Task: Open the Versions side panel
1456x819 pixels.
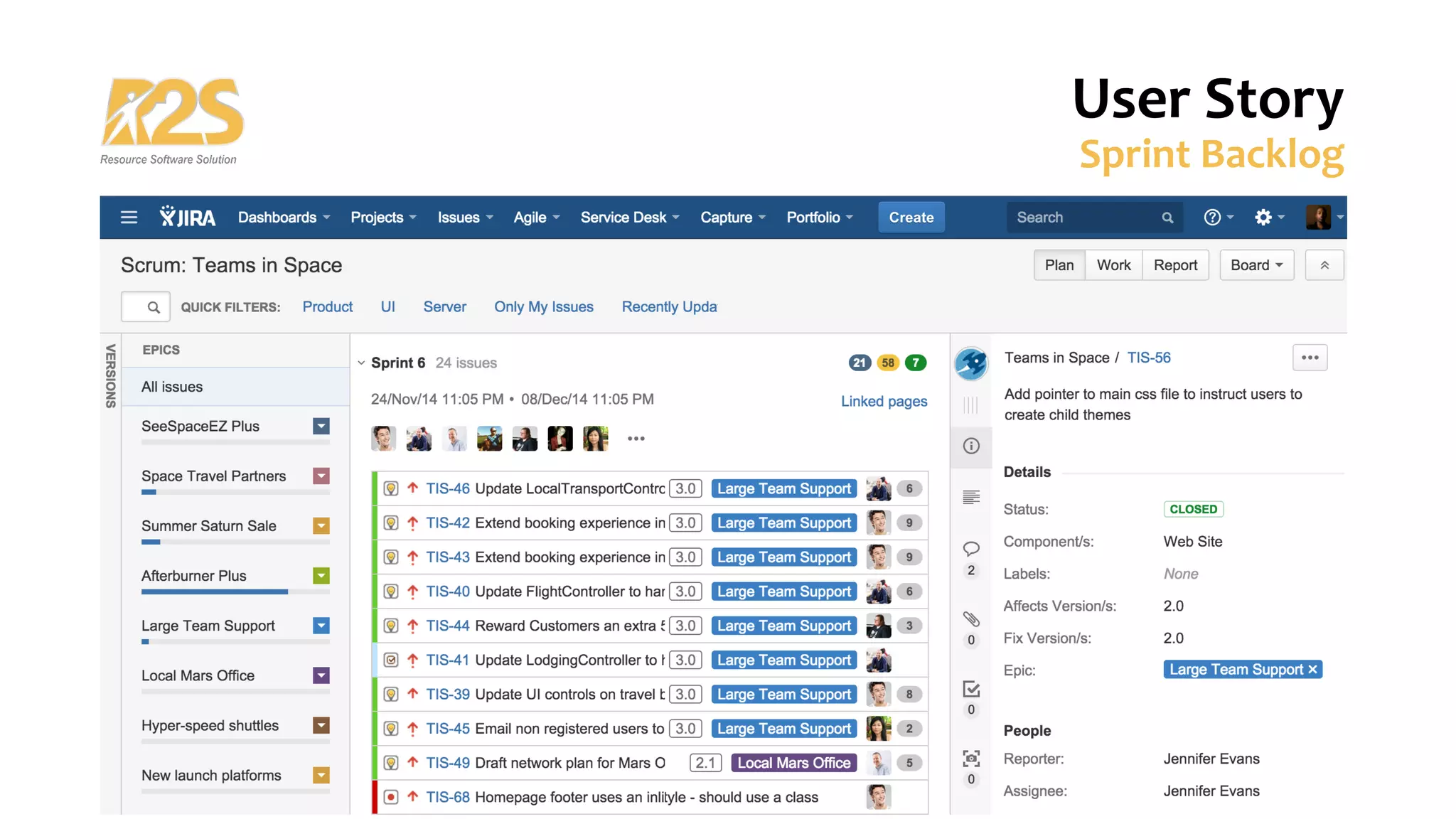Action: pos(111,376)
